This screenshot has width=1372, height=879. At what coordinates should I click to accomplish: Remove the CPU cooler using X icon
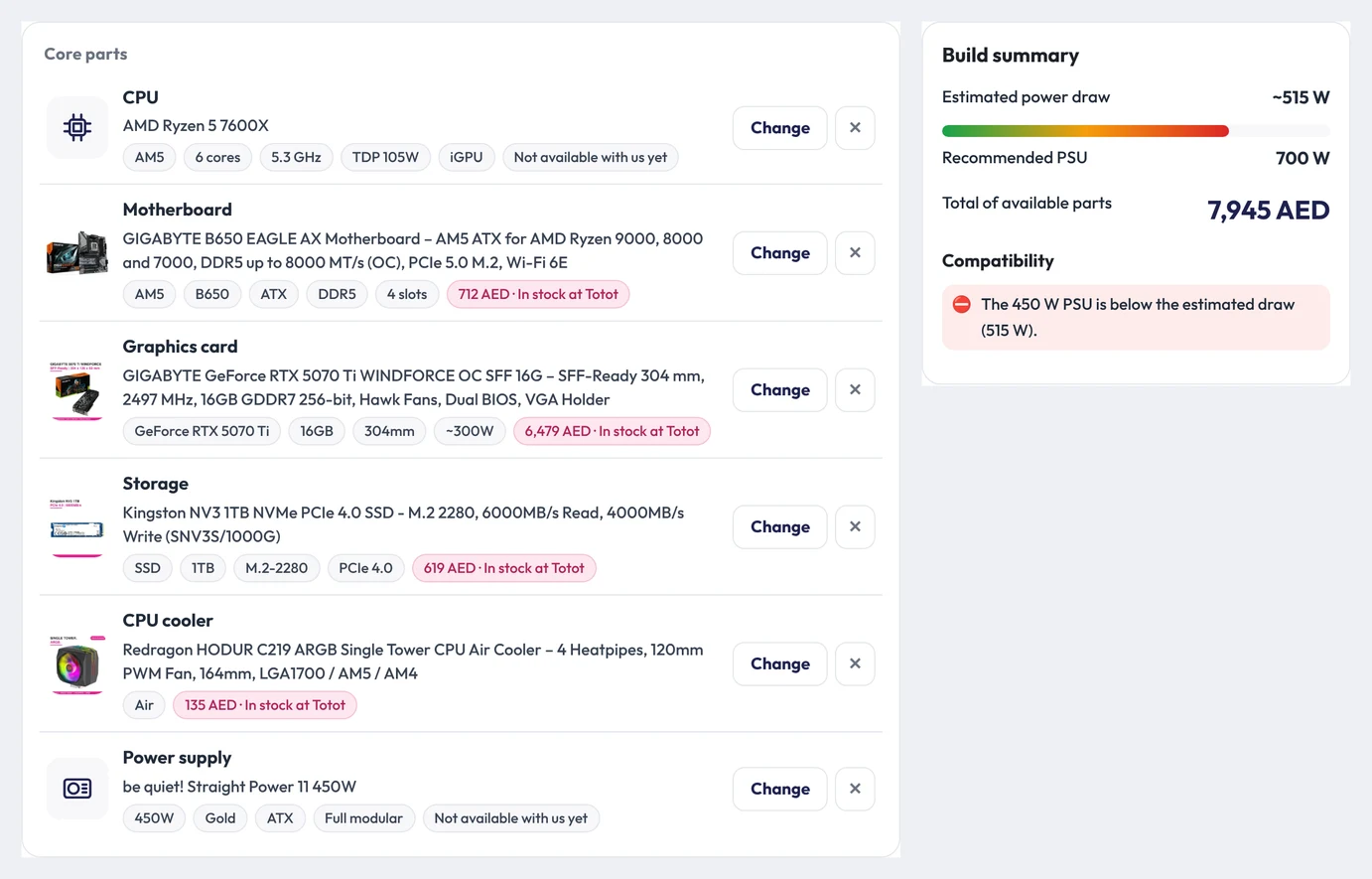(x=855, y=664)
